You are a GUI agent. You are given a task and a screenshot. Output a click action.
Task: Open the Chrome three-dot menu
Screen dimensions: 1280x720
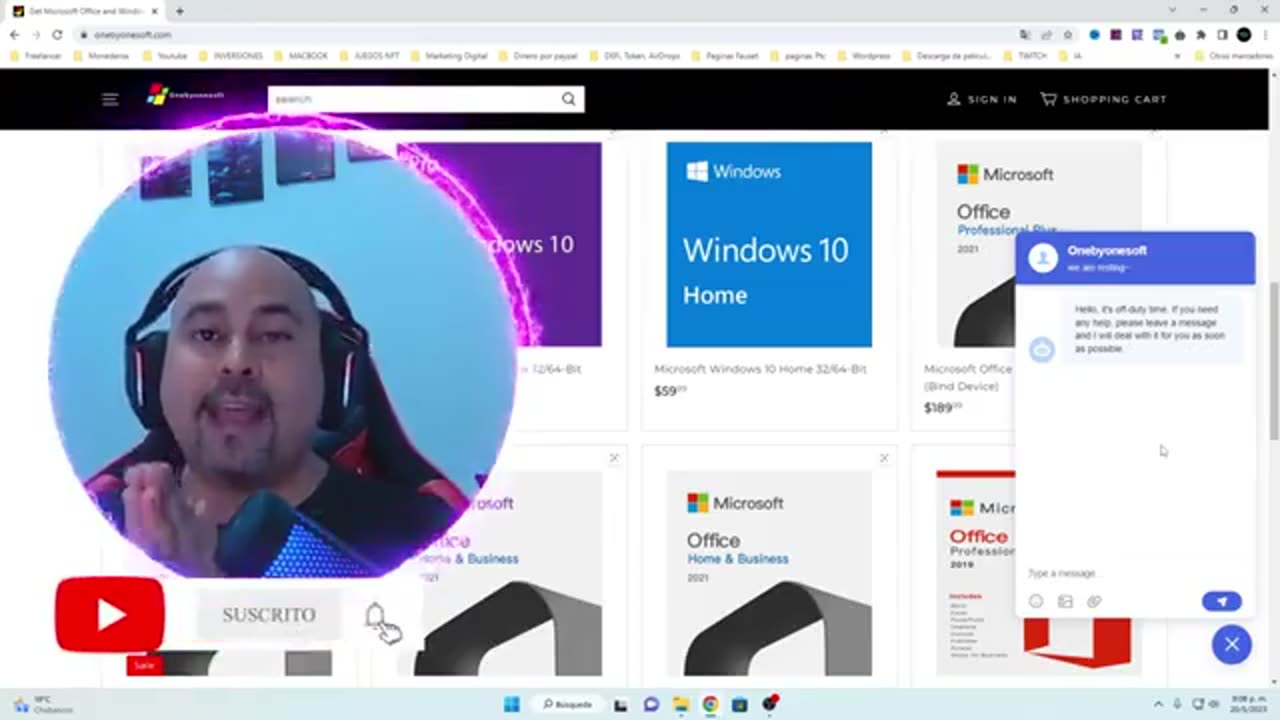1265,34
